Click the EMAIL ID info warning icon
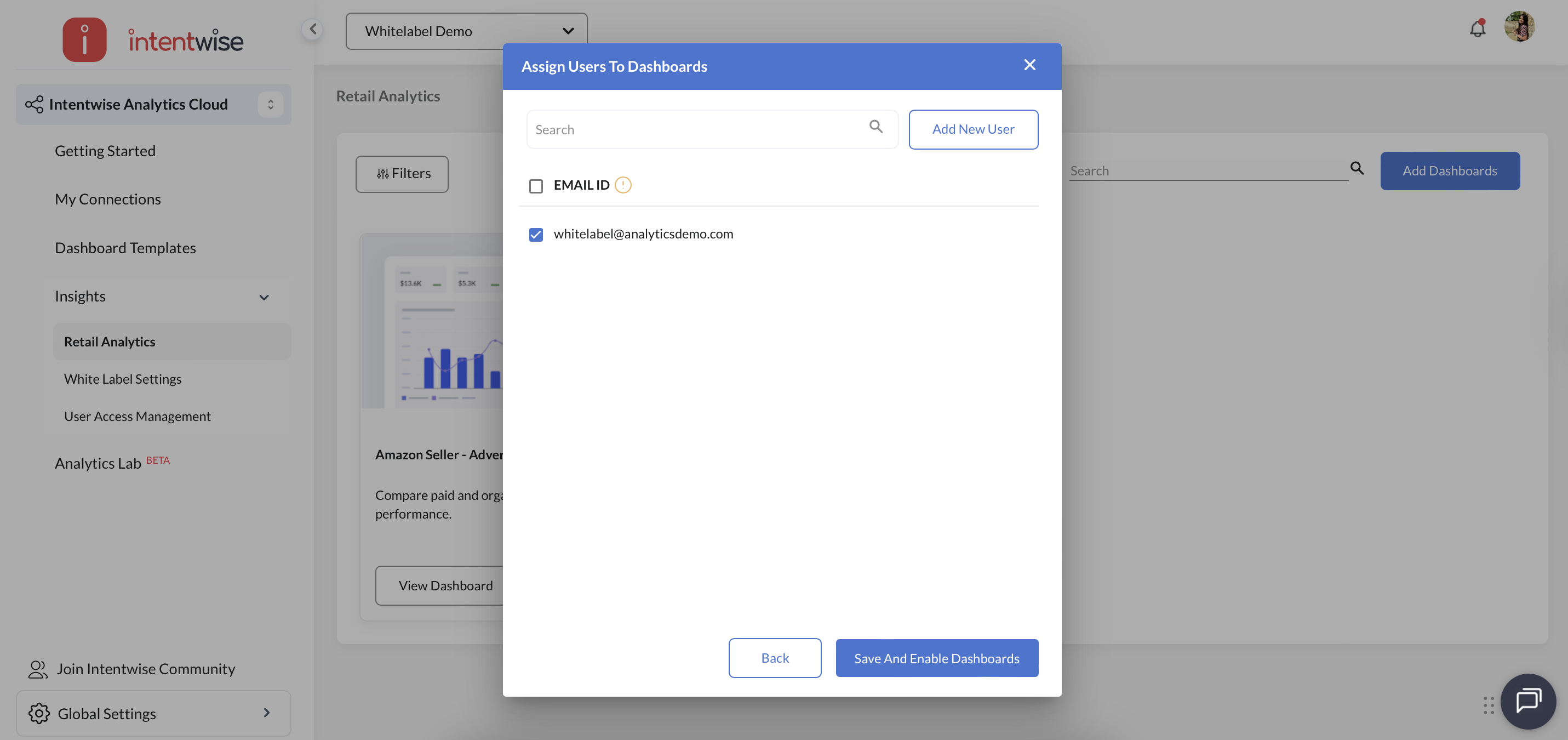Viewport: 1568px width, 740px height. 623,185
